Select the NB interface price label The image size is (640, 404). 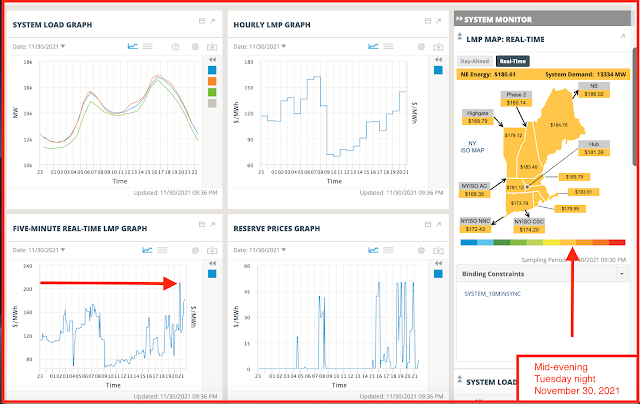[x=594, y=90]
